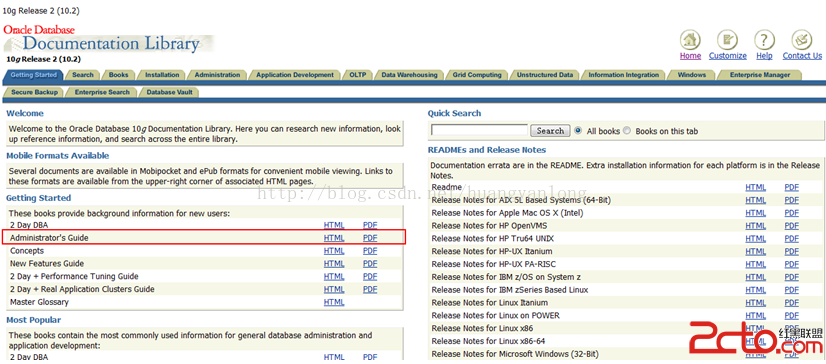The width and height of the screenshot is (826, 364).
Task: Select the Getting Started tab
Action: tap(34, 75)
